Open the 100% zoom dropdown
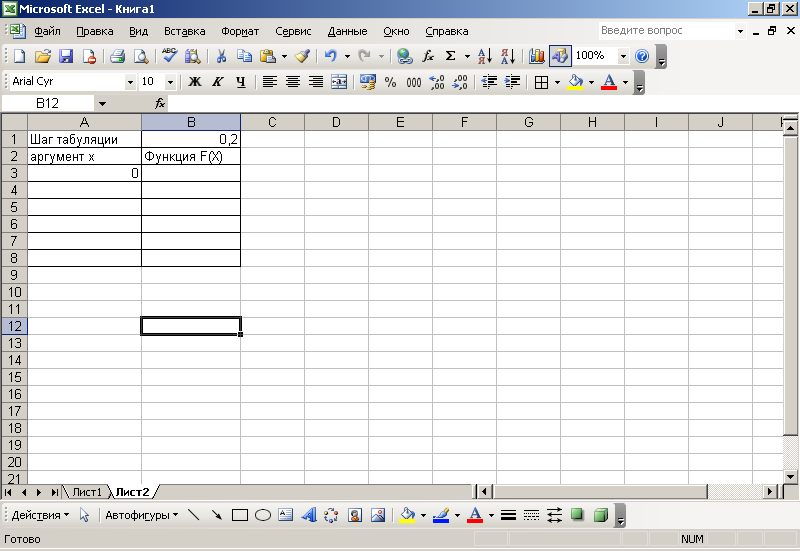 (x=623, y=56)
